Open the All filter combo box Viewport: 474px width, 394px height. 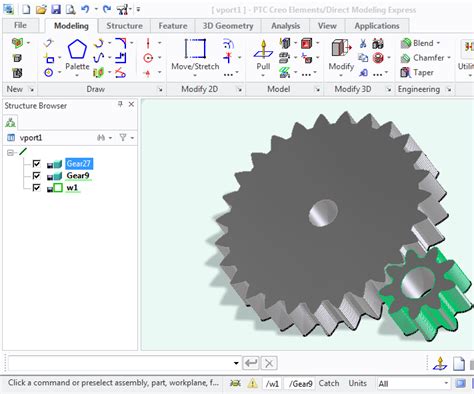413,384
